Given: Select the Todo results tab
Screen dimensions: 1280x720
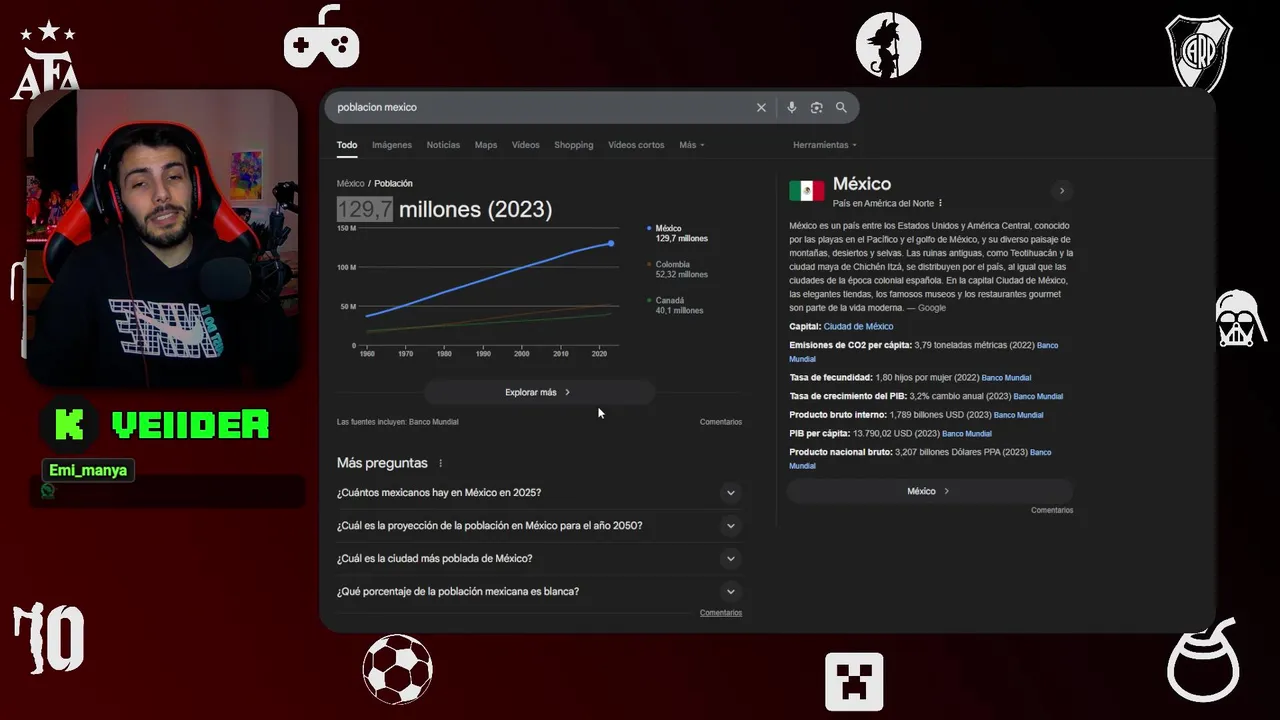Looking at the screenshot, I should click(x=347, y=145).
